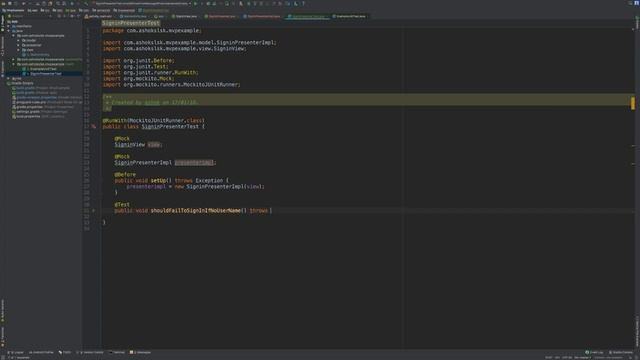Open Build Variants sidebar button

click(x=2, y=311)
